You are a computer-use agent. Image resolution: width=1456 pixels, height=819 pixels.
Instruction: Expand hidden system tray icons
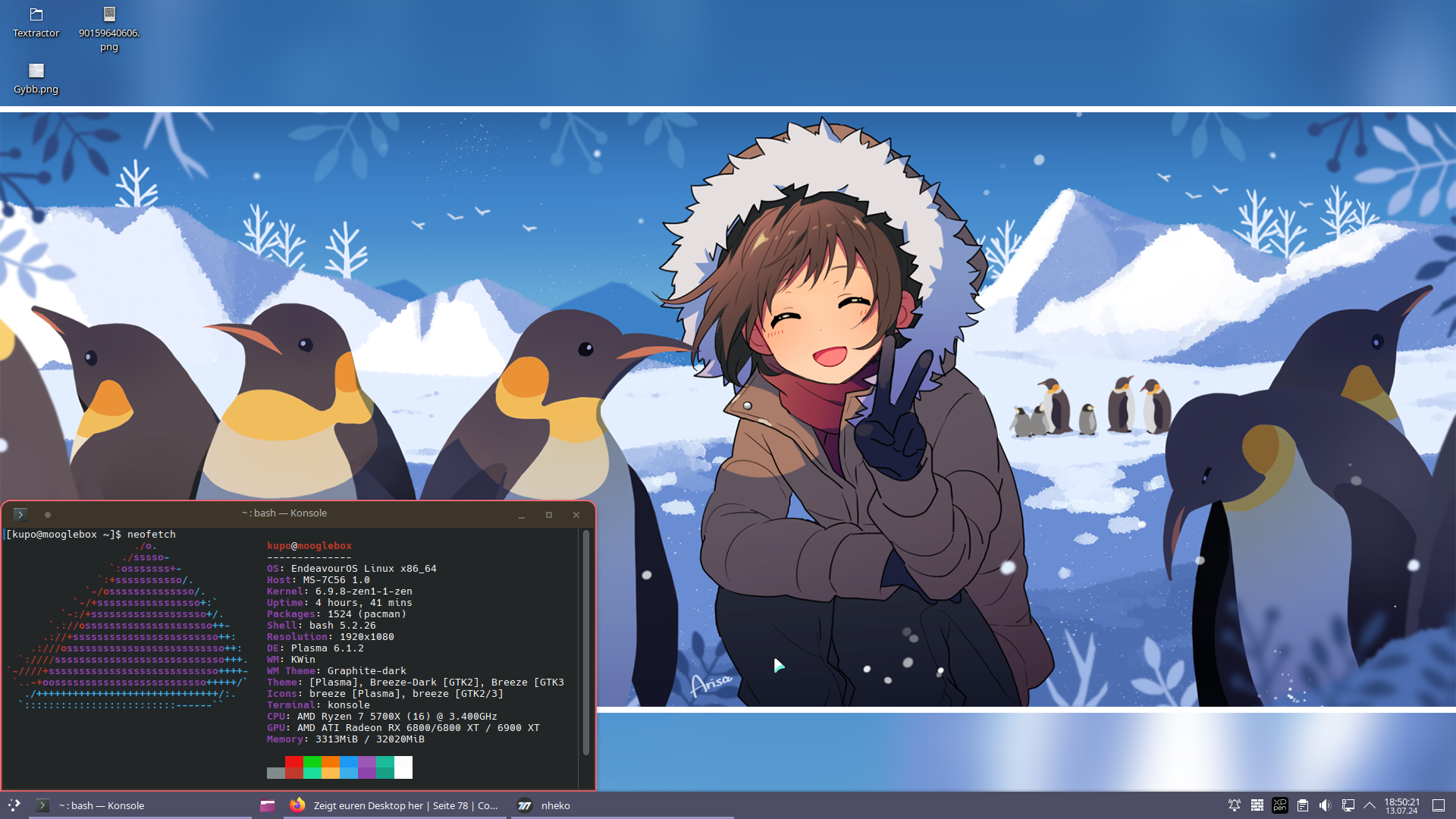1370,805
